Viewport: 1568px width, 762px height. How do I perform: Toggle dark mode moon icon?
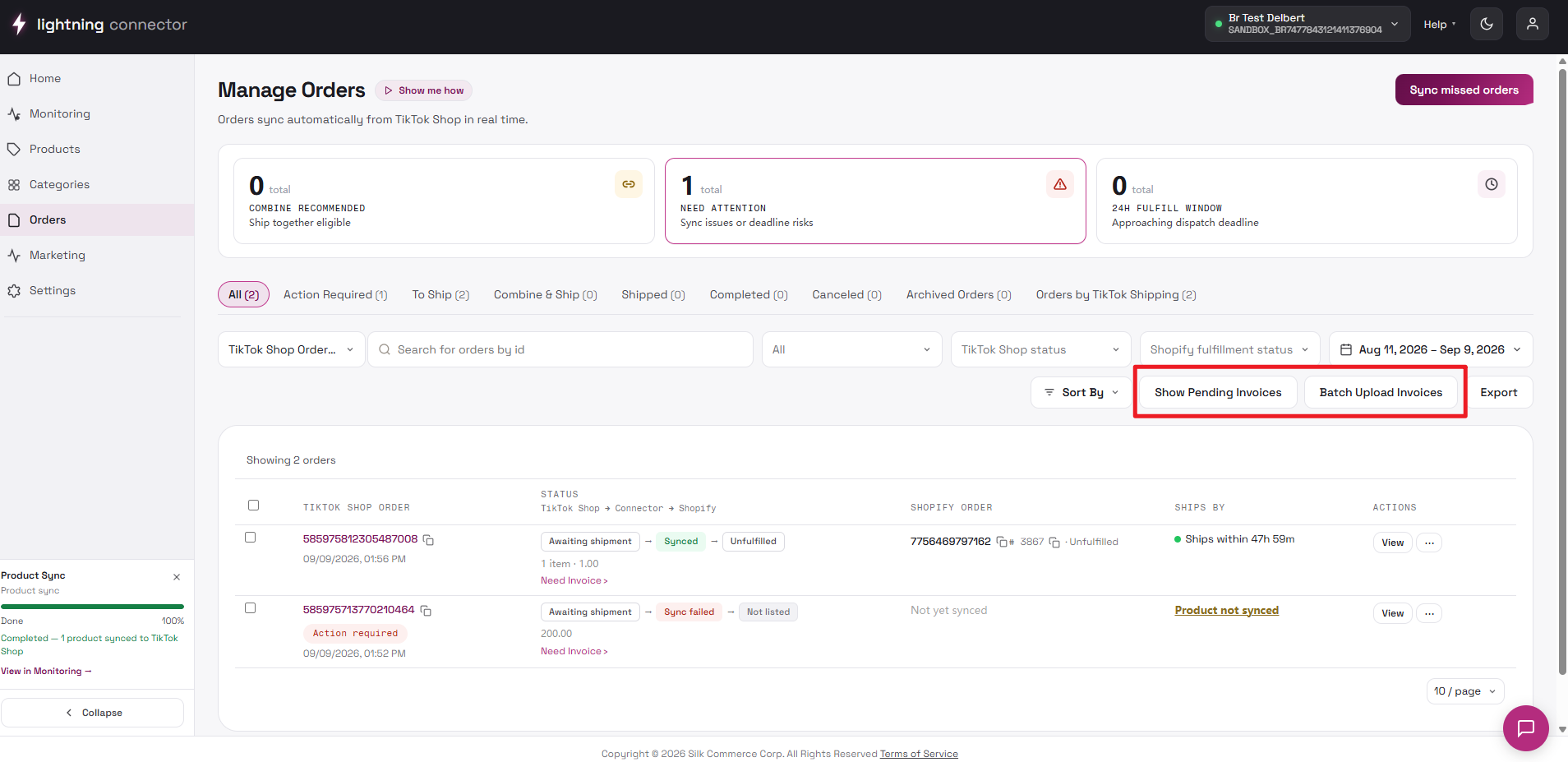(x=1487, y=24)
